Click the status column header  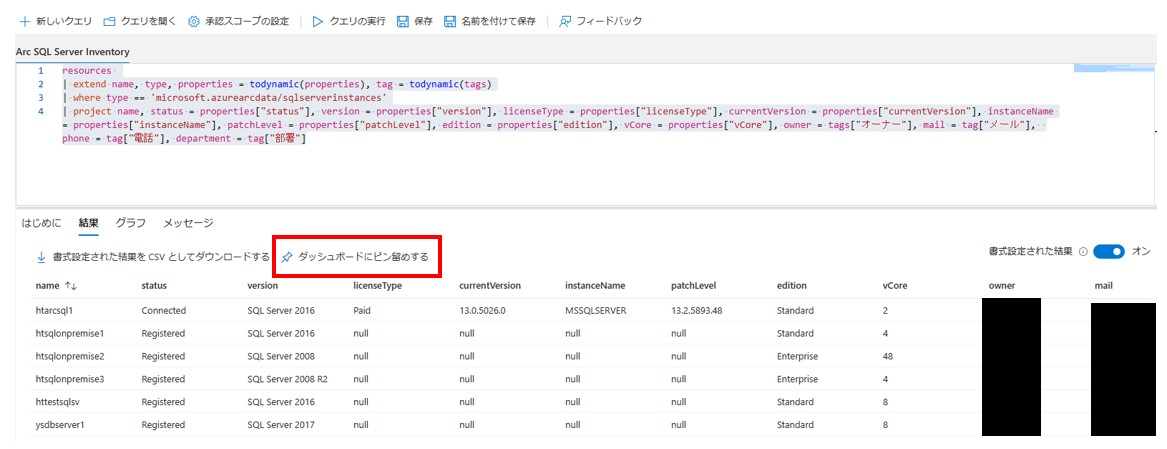pyautogui.click(x=154, y=285)
